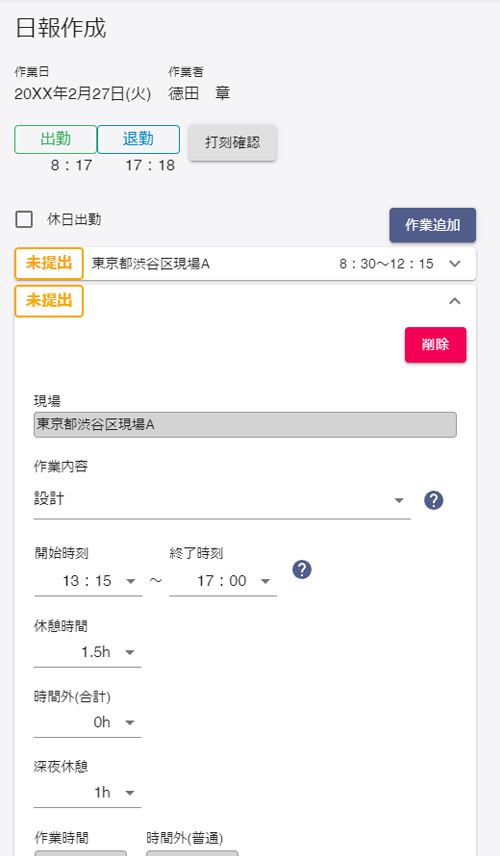Image resolution: width=500 pixels, height=856 pixels.
Task: Click the 作業時間 readonly field
Action: (81, 853)
